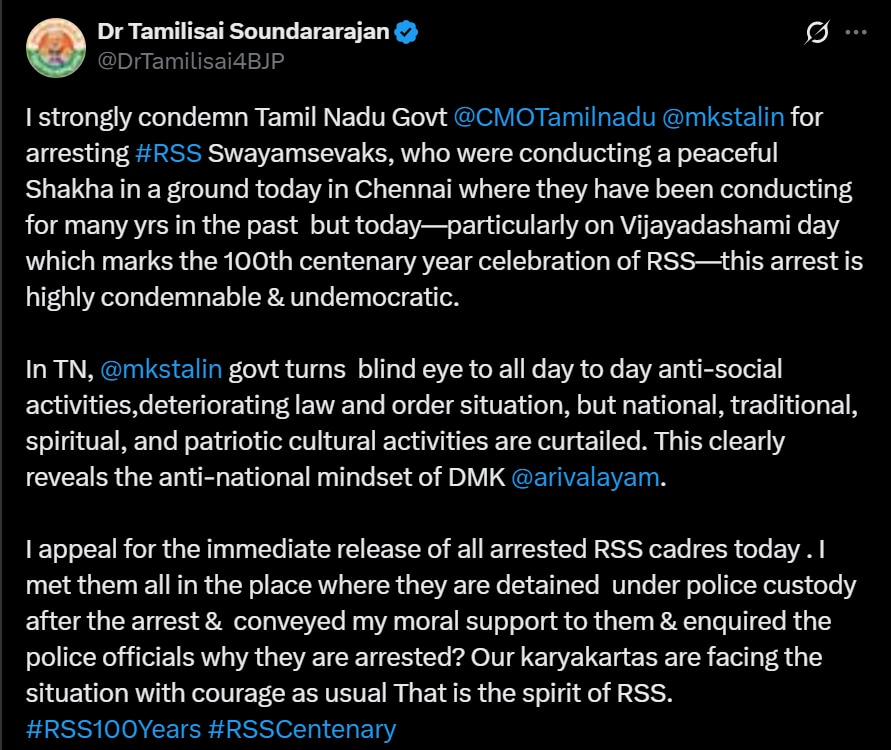The width and height of the screenshot is (891, 750).
Task: Open the #RSS100Years hashtag
Action: click(112, 729)
